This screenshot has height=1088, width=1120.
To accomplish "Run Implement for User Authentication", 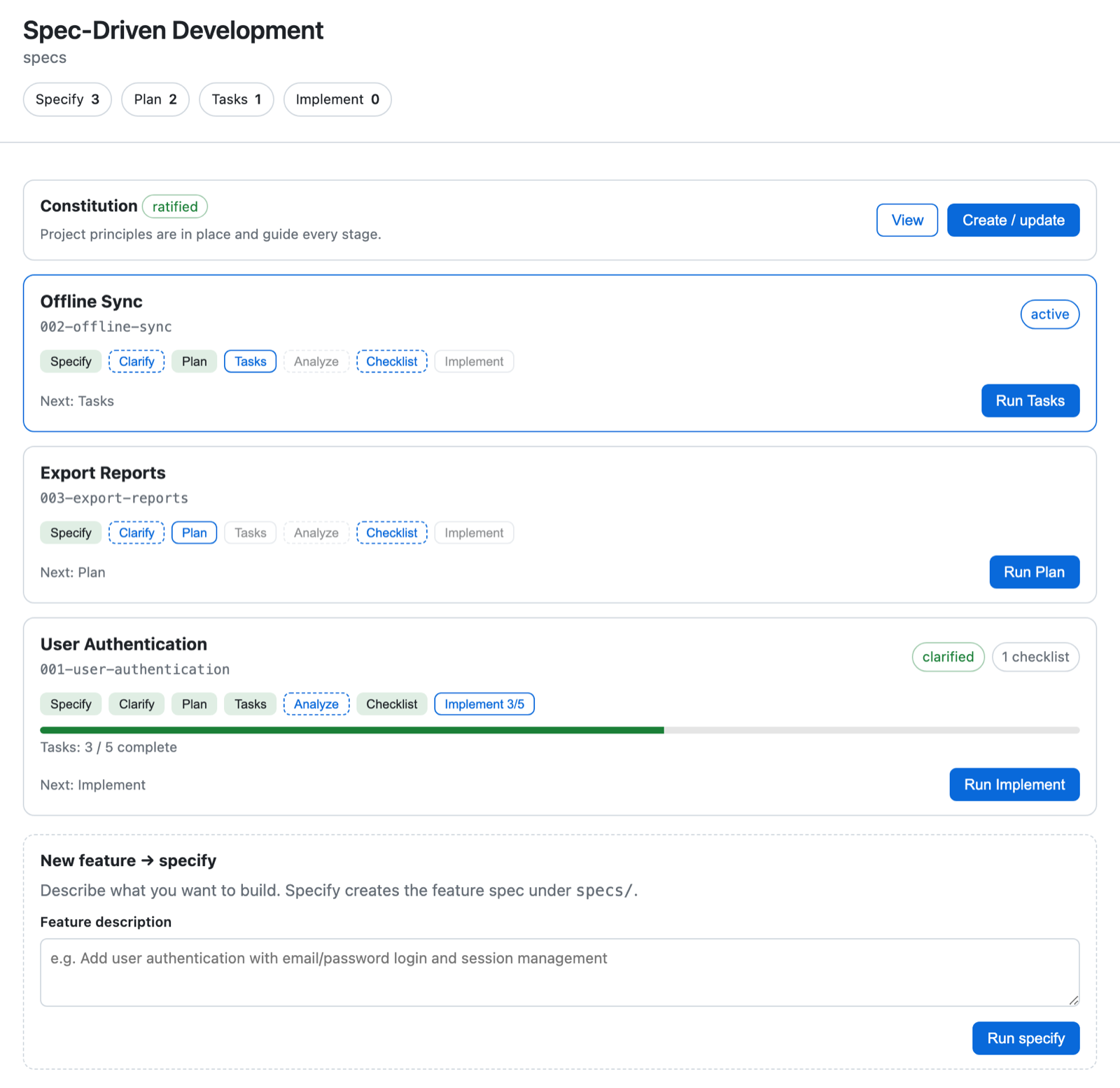I will 1014,784.
